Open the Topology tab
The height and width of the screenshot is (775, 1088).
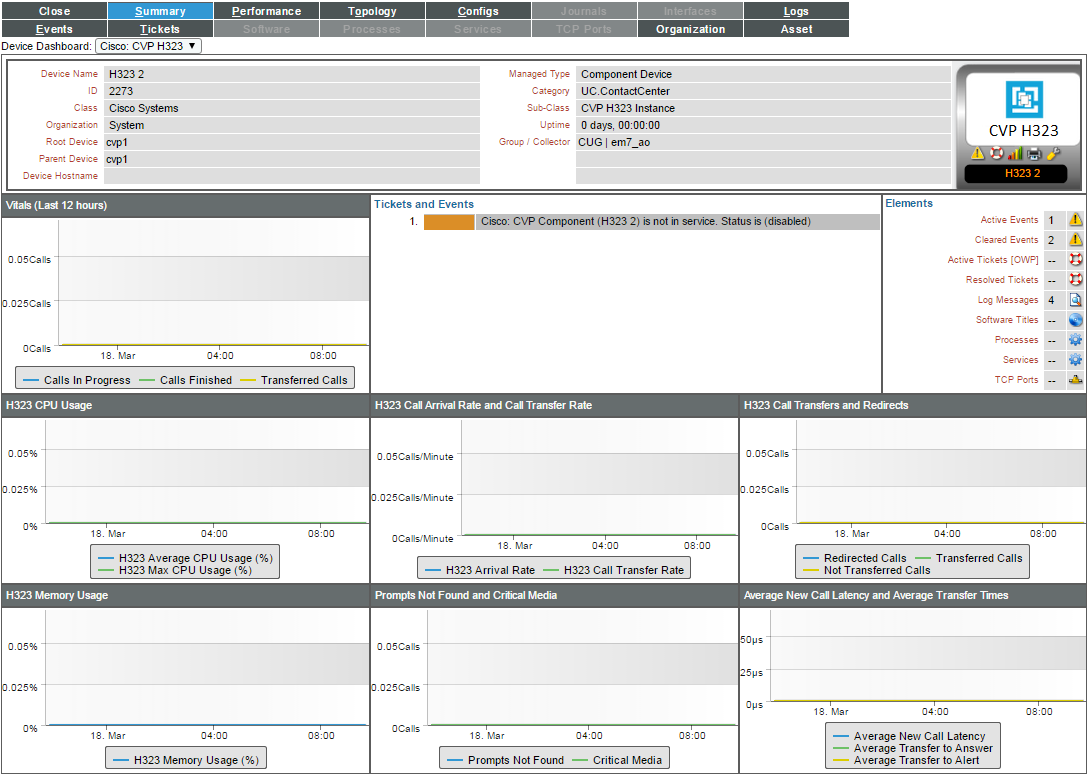click(x=373, y=11)
